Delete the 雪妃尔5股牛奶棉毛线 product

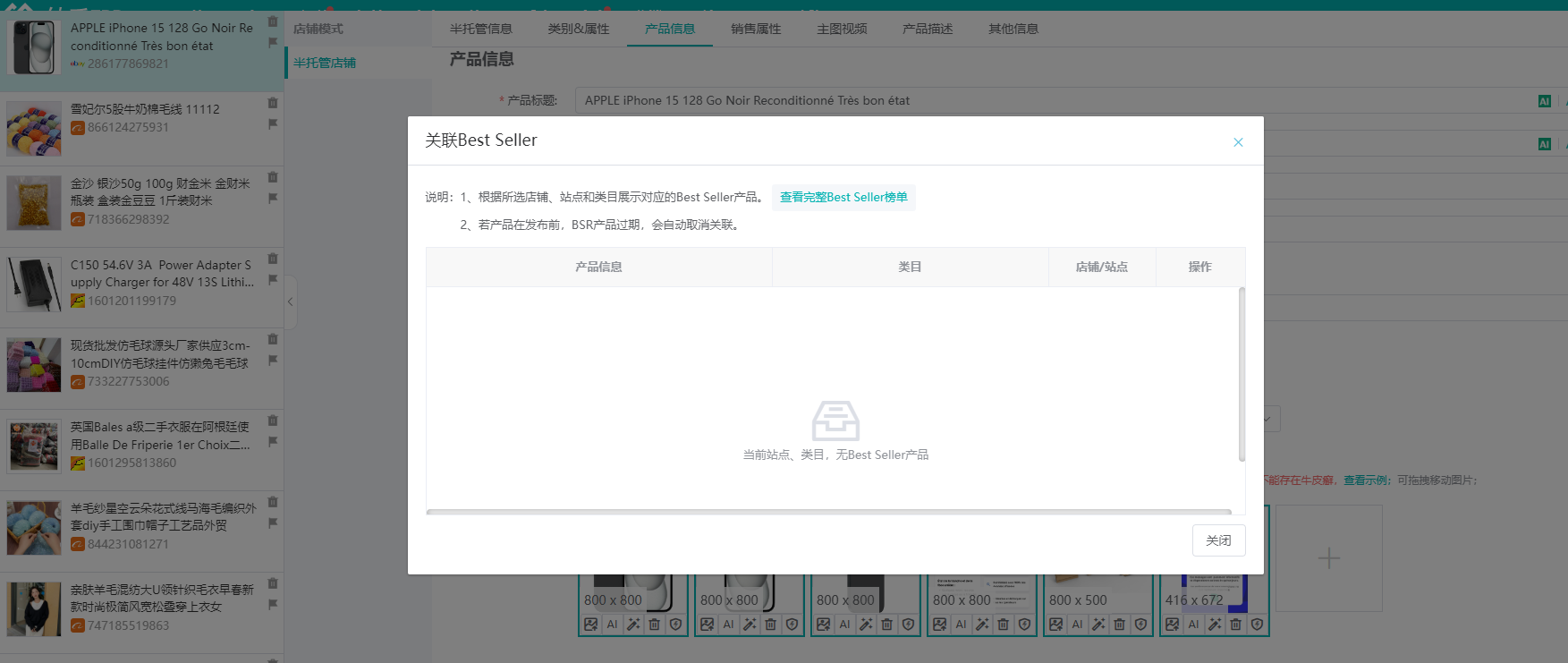click(273, 103)
